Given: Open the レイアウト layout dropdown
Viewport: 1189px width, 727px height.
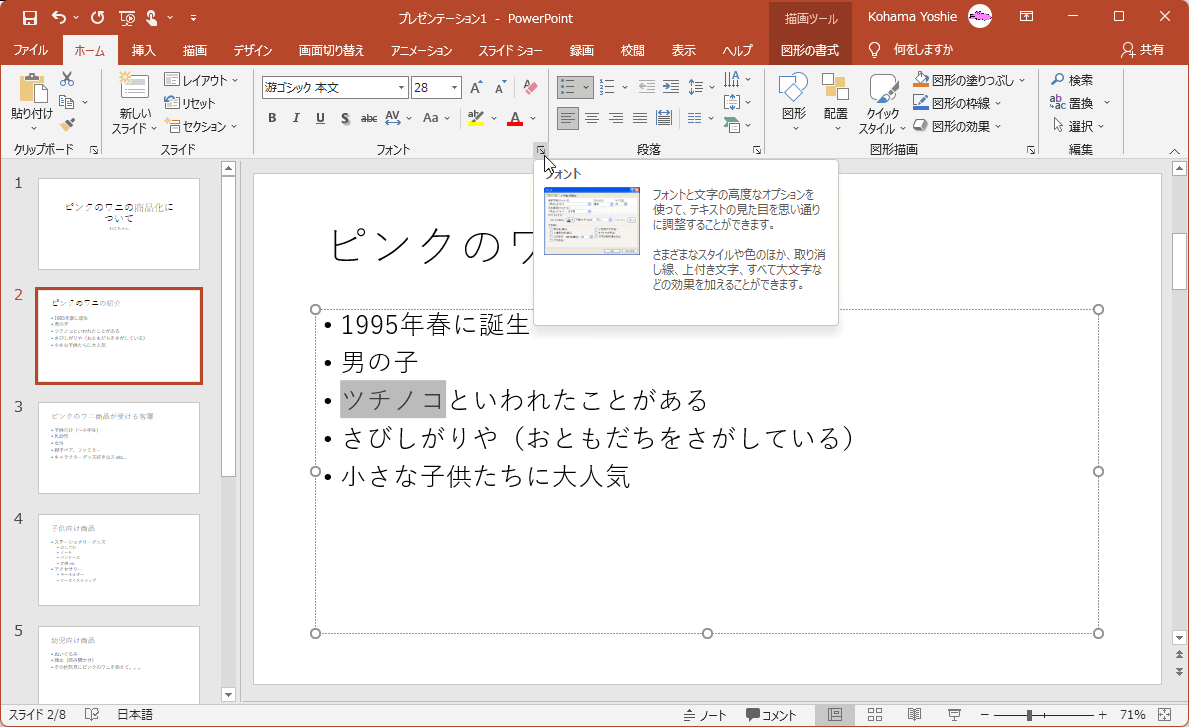Looking at the screenshot, I should click(202, 80).
